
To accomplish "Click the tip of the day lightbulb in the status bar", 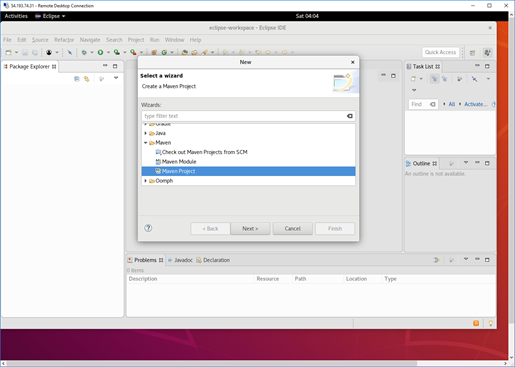I will point(491,323).
